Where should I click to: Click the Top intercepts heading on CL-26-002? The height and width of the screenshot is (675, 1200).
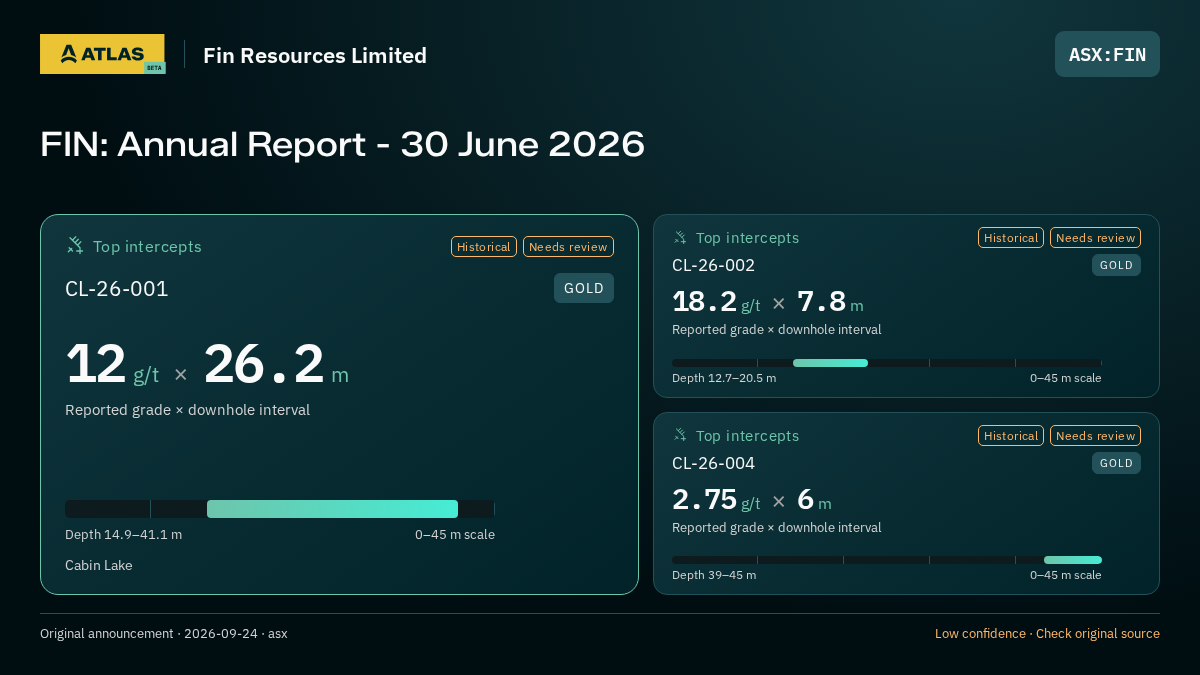(747, 238)
